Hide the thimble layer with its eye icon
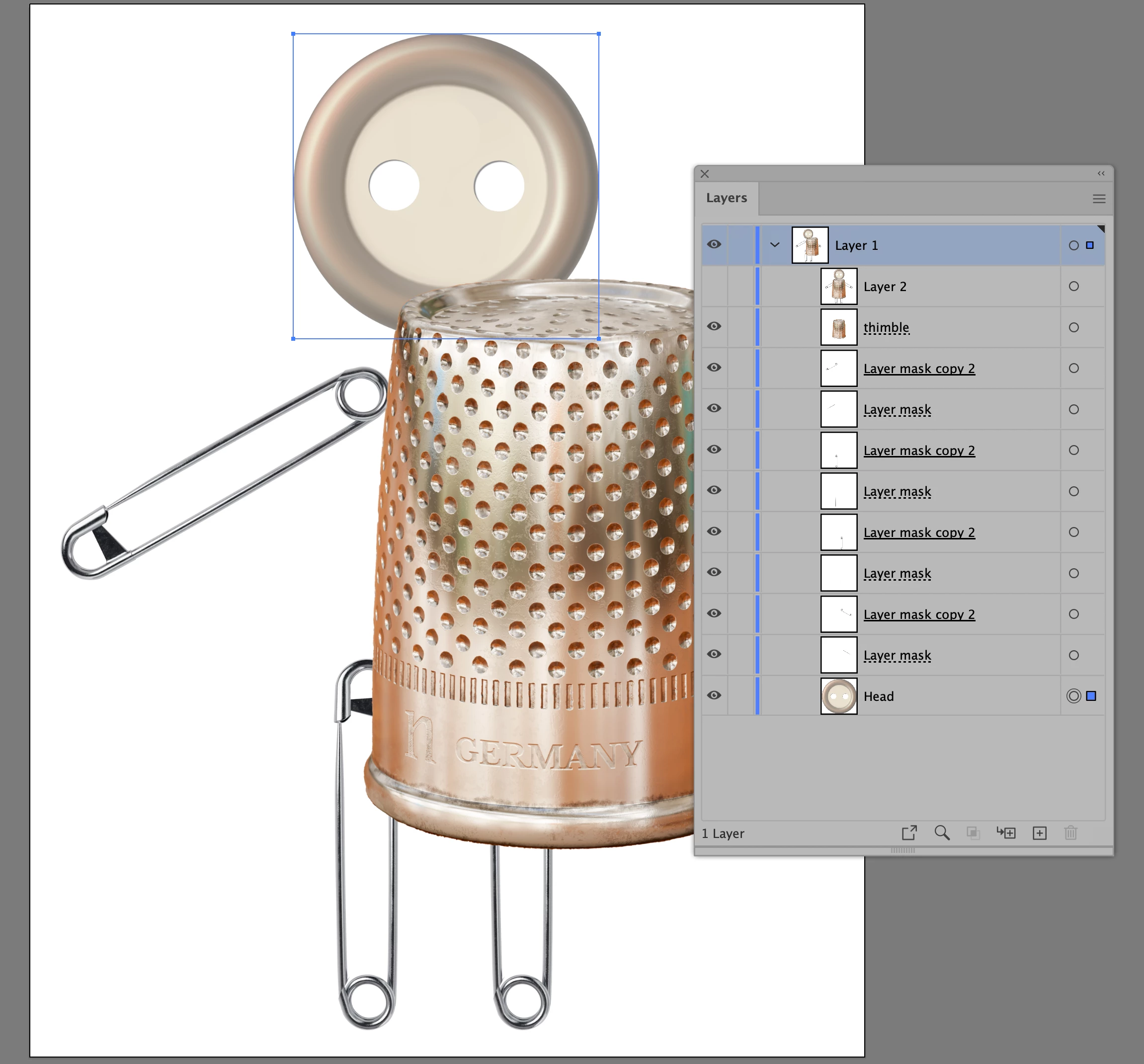The image size is (1144, 1064). pos(714,326)
